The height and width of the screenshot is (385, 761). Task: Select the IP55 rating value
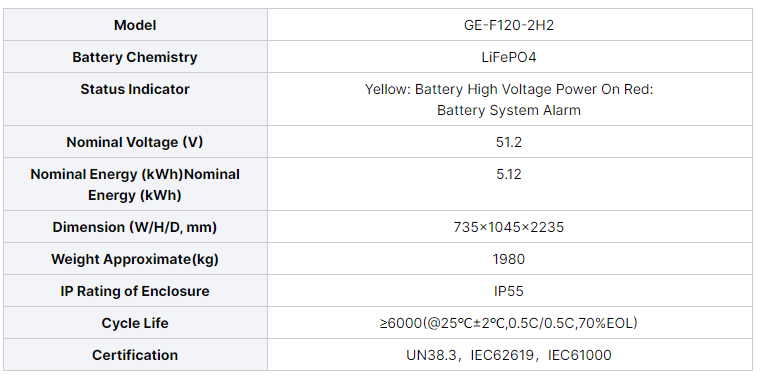(x=509, y=291)
